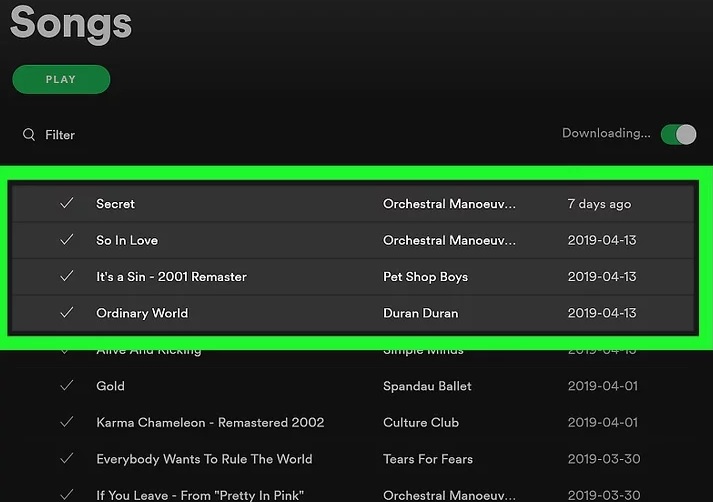Viewport: 713px width, 502px height.
Task: Open Orchestral Manoeuv... artist in If You Leave row
Action: coord(449,495)
